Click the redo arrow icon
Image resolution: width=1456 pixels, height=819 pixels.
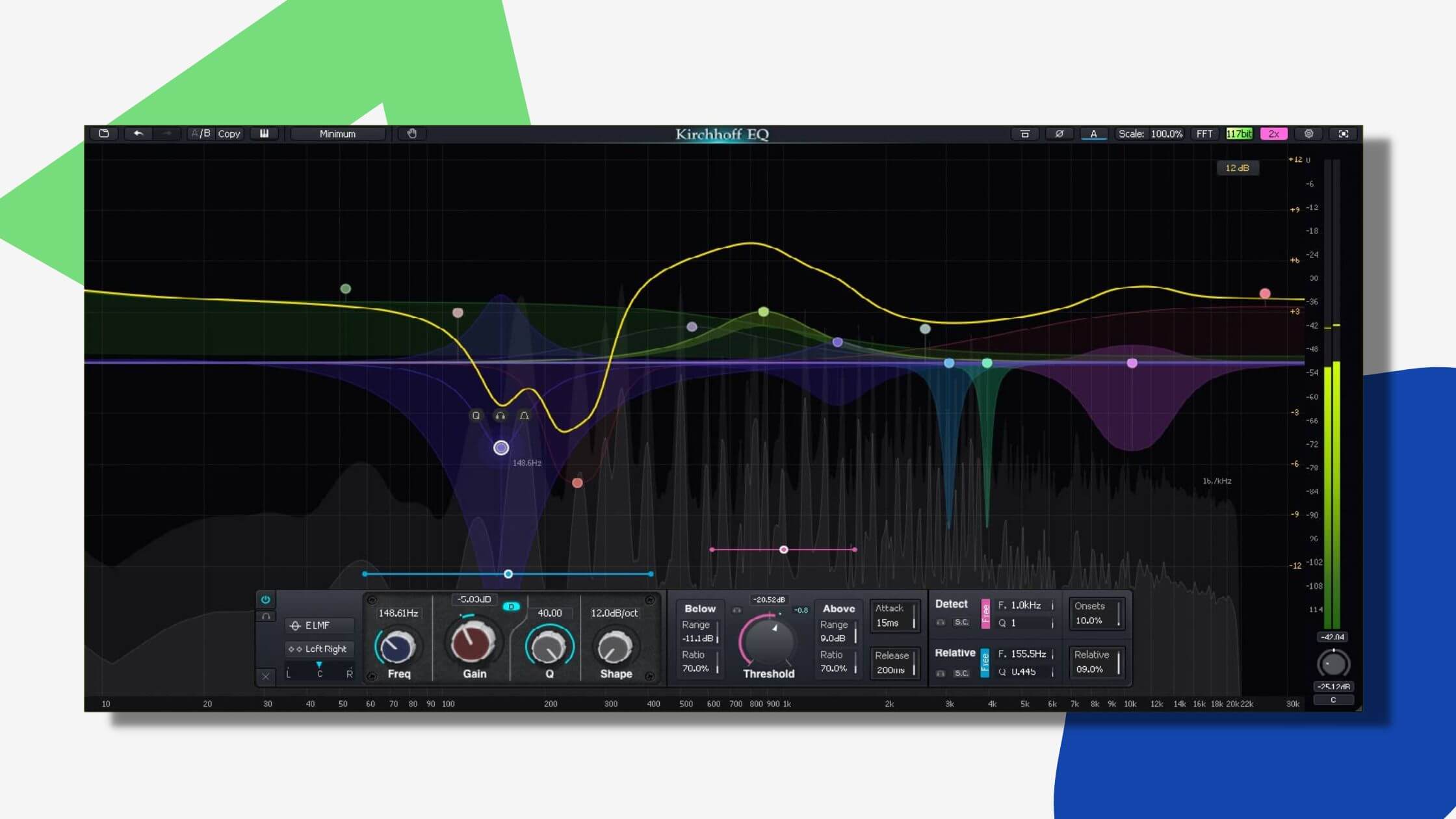coord(167,133)
